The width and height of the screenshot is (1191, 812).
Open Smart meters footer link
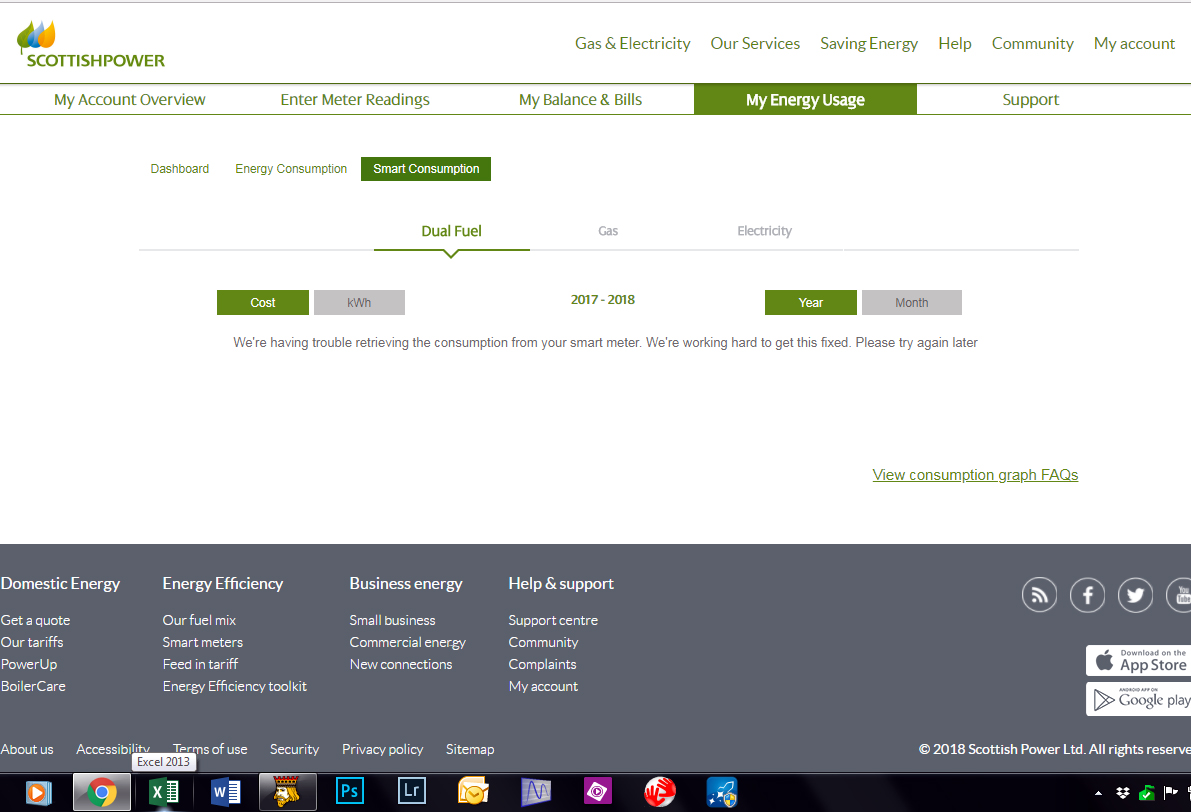203,642
